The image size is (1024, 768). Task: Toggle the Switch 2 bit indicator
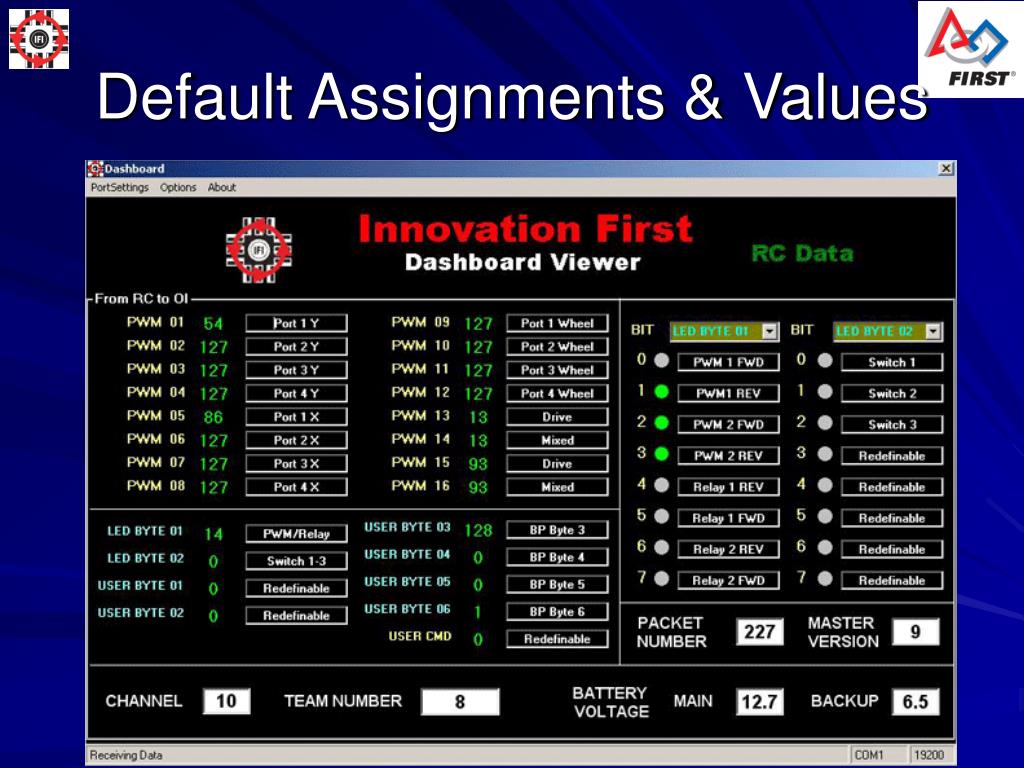(x=825, y=392)
